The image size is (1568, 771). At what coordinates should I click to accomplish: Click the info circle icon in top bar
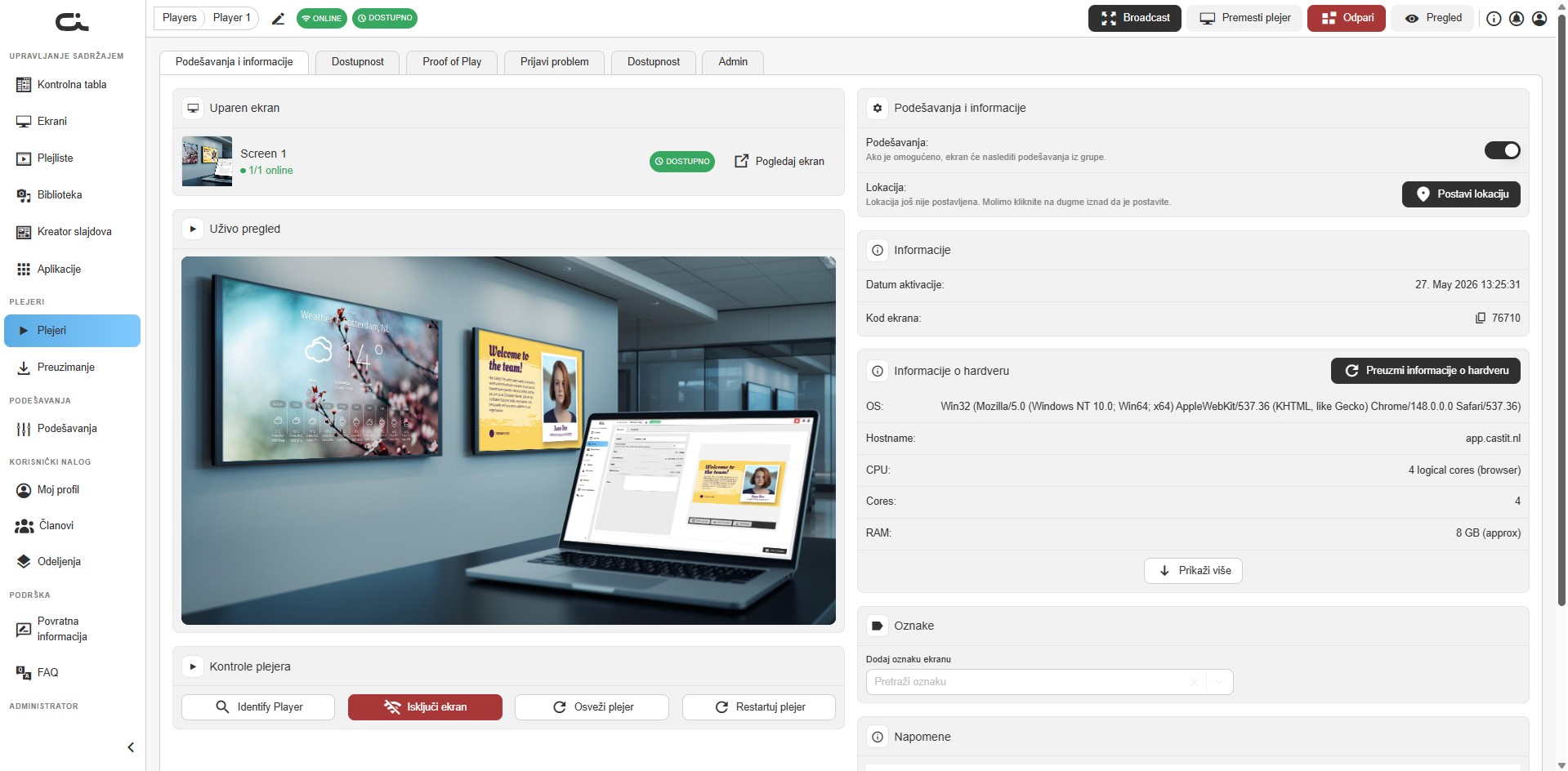coord(1494,18)
